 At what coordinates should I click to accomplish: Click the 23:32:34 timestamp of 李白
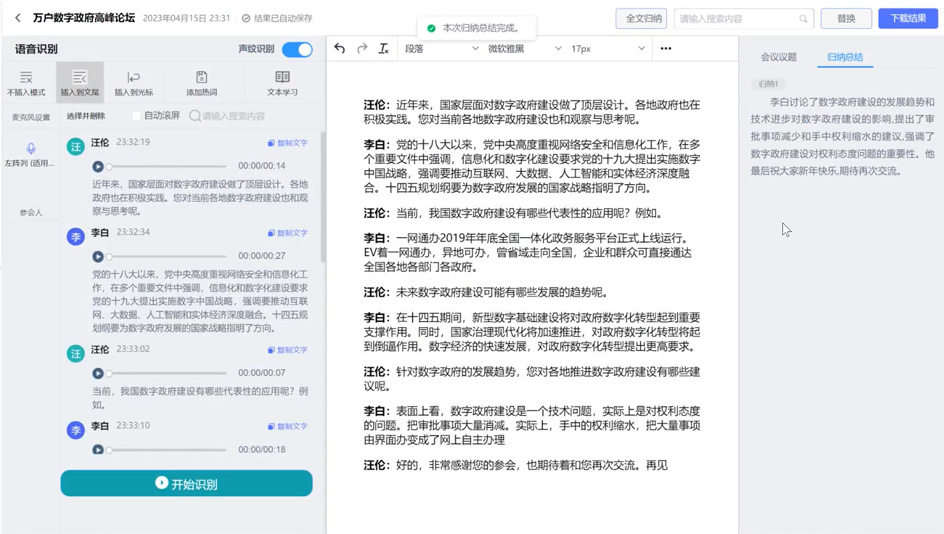[x=133, y=232]
